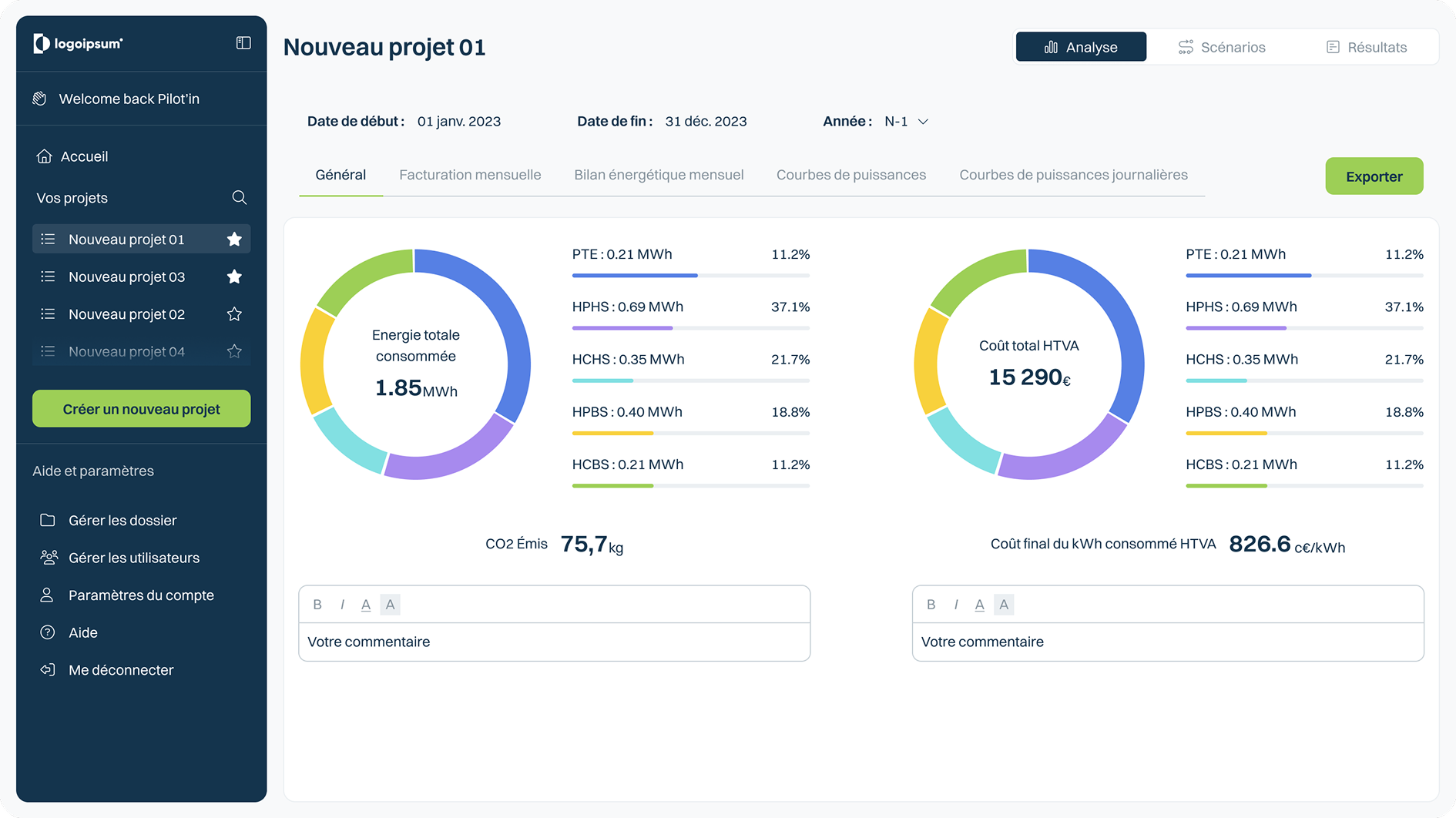Screen dimensions: 1456x818
Task: Apply italic in the kWh cost comment editor
Action: click(956, 605)
